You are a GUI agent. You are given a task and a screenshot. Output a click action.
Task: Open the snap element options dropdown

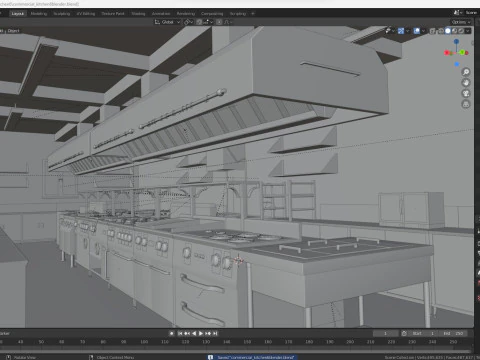208,22
